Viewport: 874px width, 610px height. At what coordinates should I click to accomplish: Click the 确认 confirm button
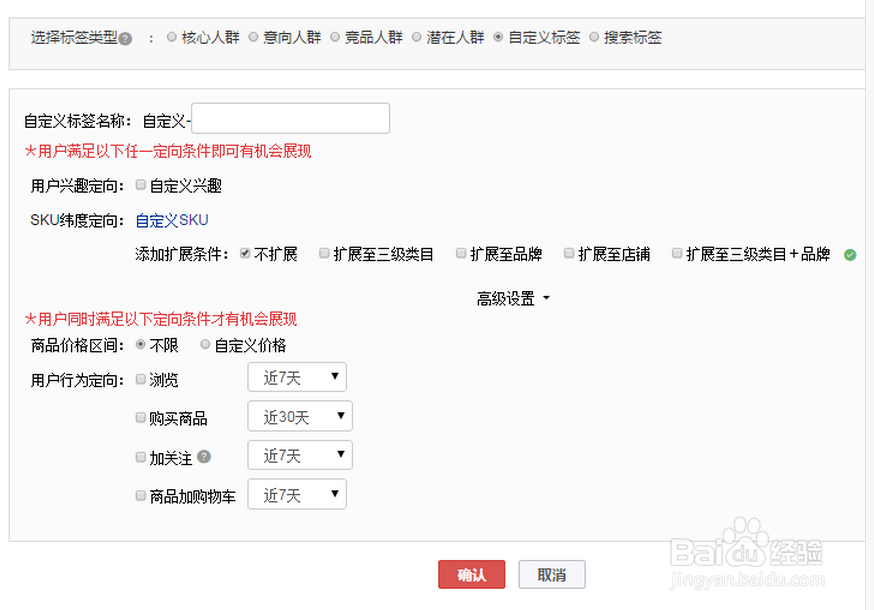tap(473, 575)
